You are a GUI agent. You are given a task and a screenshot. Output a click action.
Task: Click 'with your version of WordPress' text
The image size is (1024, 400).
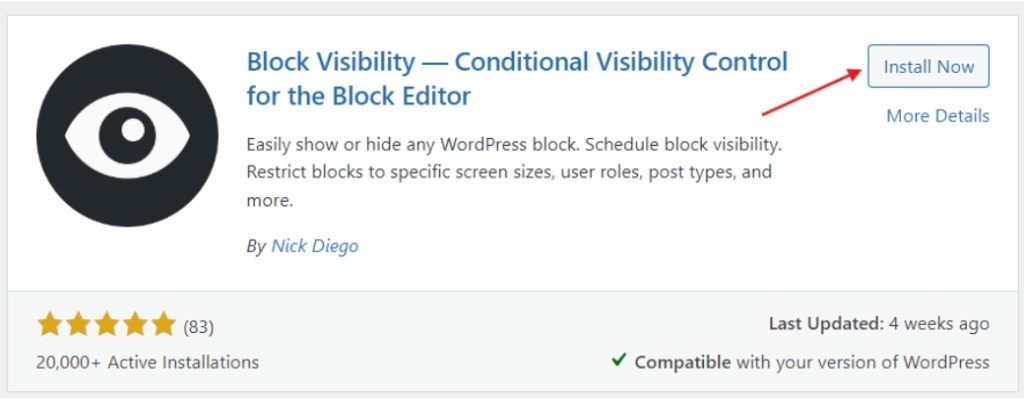point(863,362)
